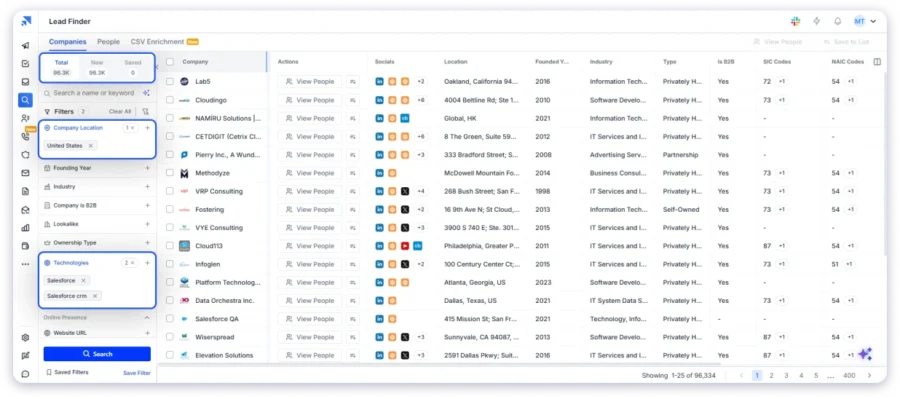Show New results count tab
The image size is (900, 399).
[x=97, y=68]
